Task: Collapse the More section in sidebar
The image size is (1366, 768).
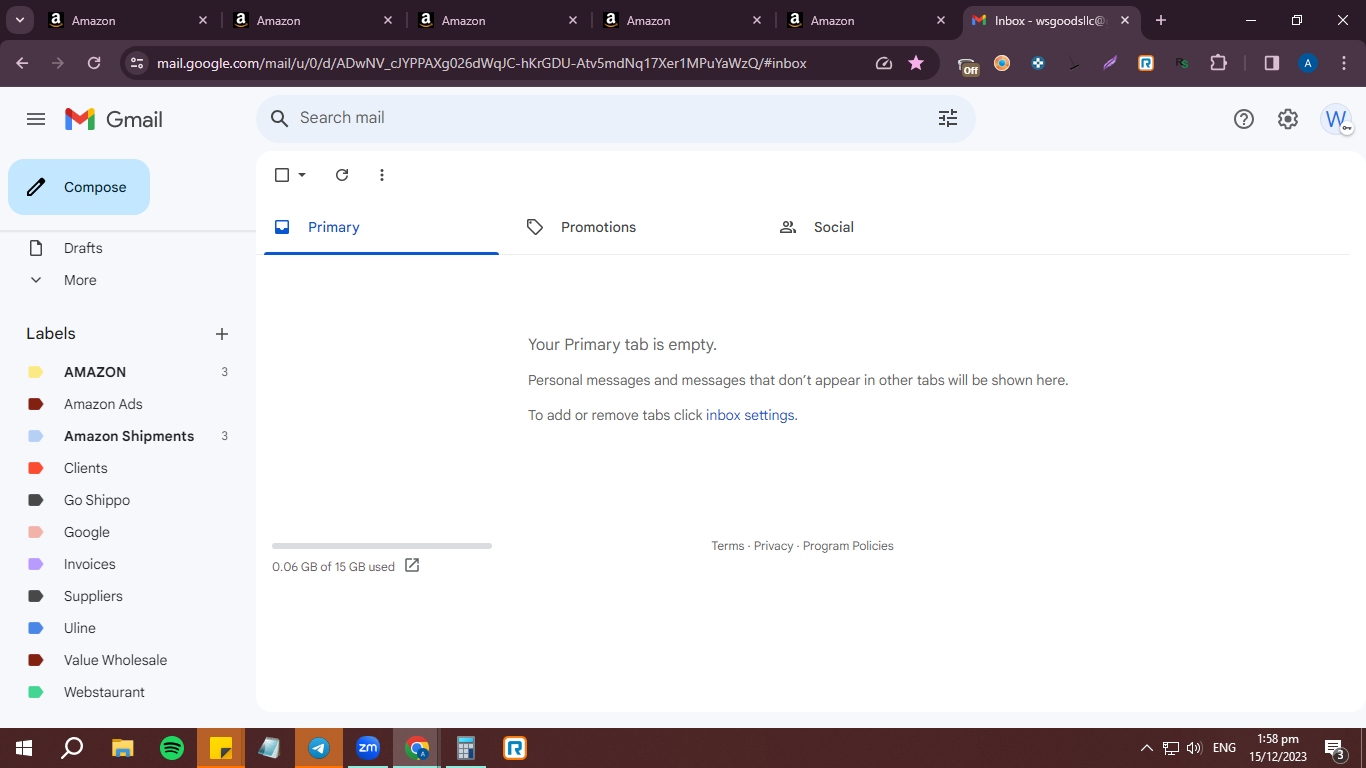Action: click(x=80, y=280)
